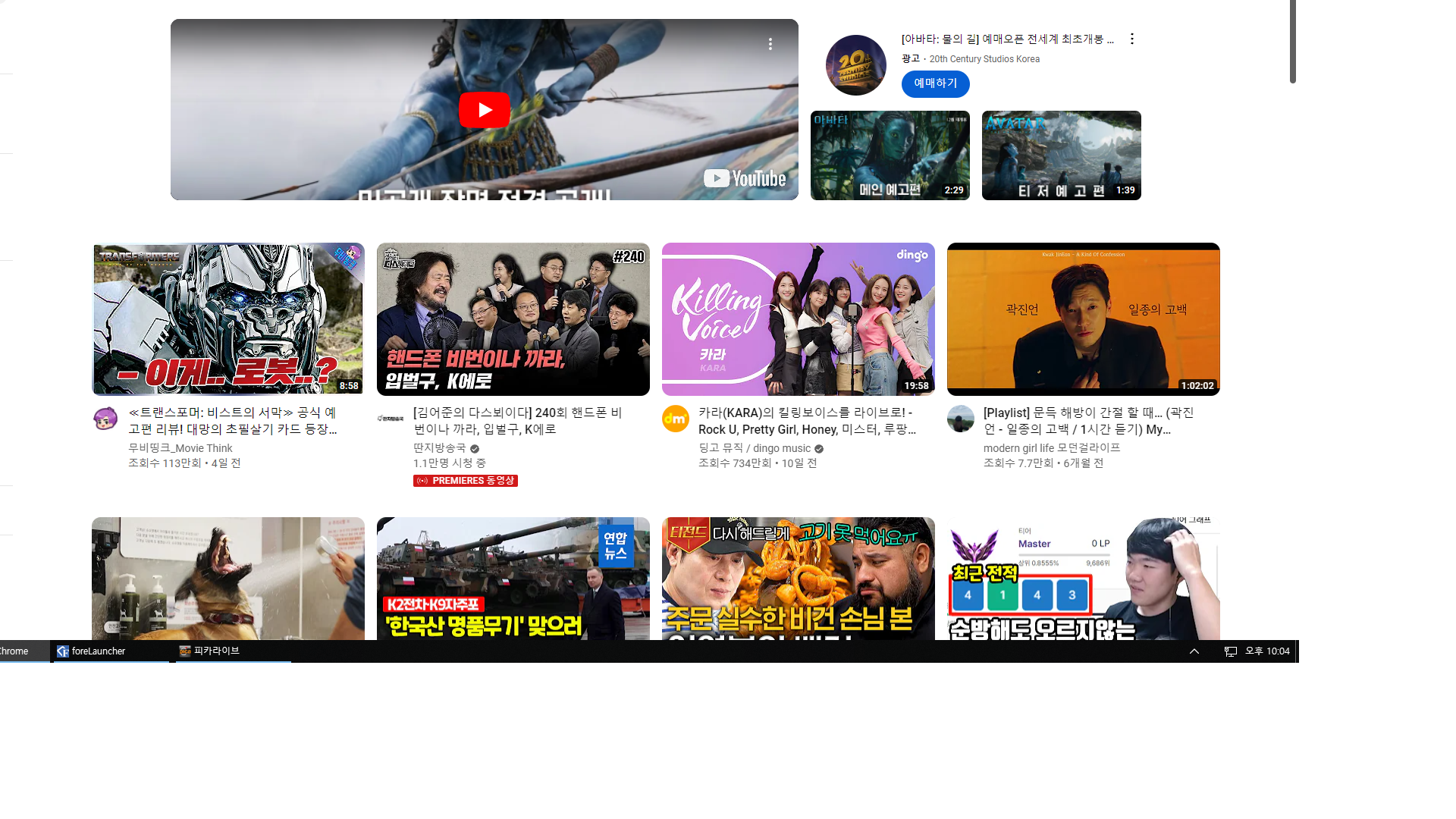
Task: Click the page vertical scrollbar
Action: tap(1293, 42)
